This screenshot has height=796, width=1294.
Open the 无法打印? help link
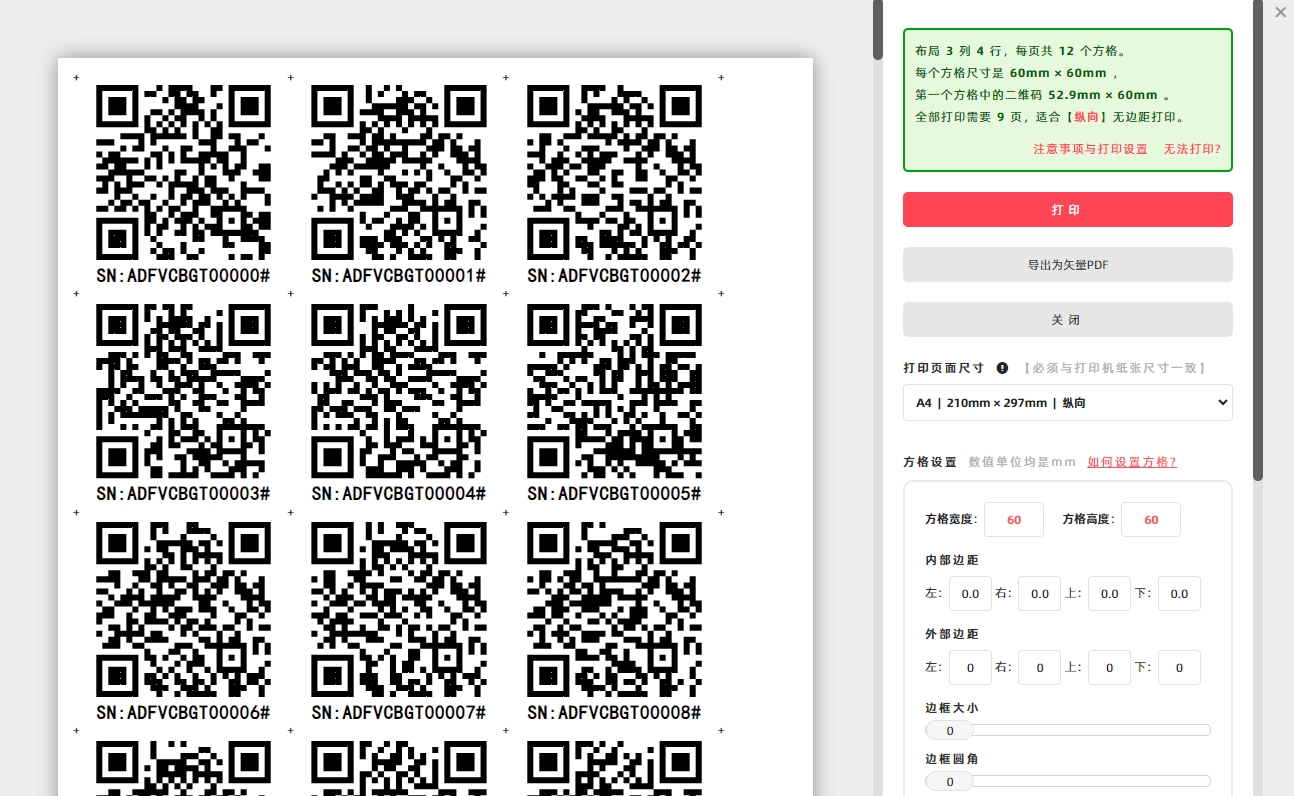1191,149
